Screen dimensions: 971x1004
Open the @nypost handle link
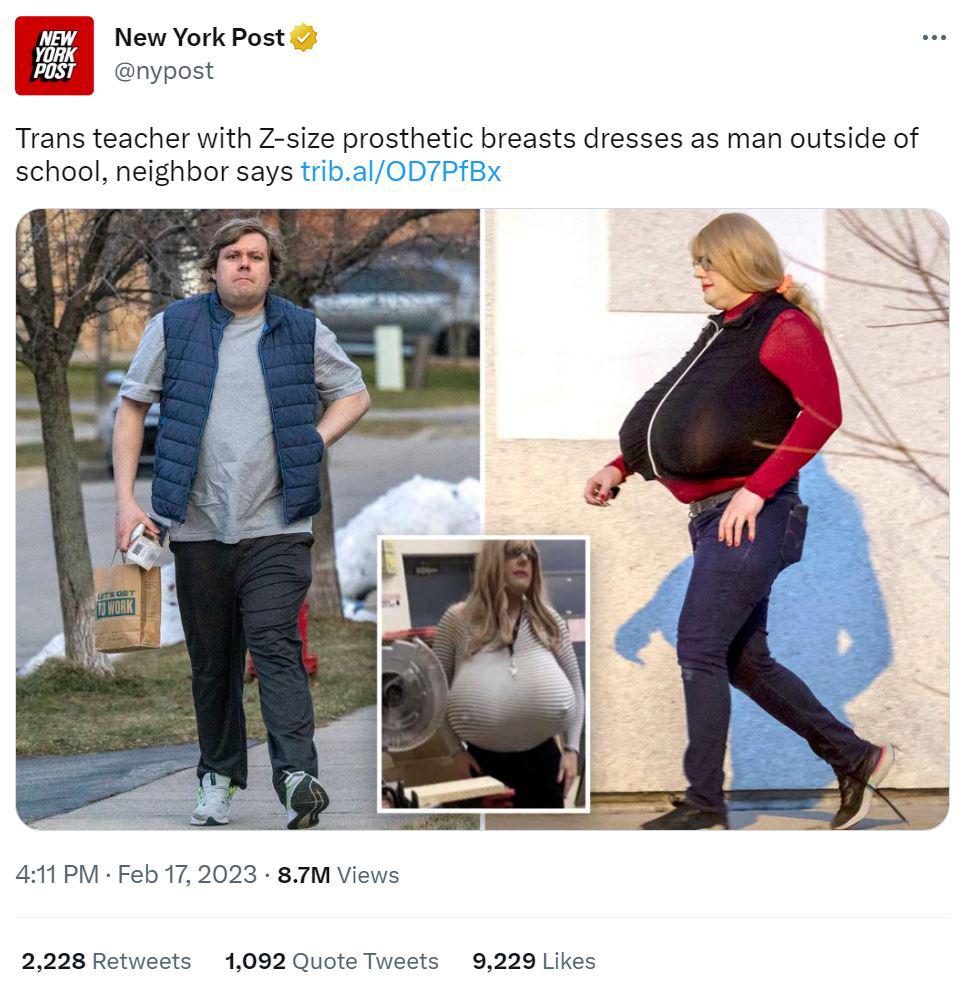pos(164,70)
